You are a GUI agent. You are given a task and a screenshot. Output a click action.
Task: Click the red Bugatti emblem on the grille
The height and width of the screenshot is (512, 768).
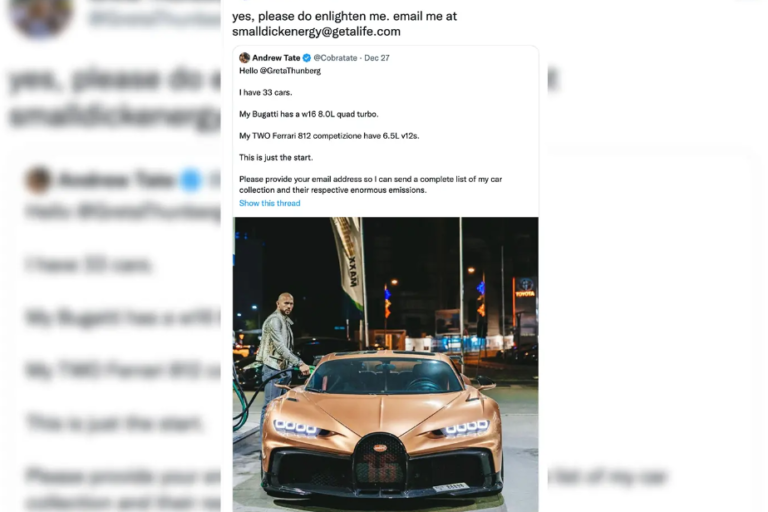(x=380, y=447)
